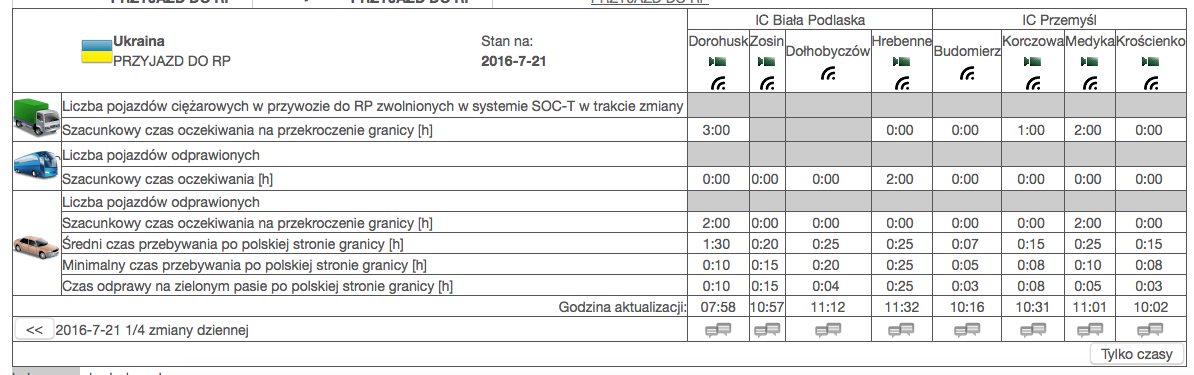Select the IC Biała Podlaska header
Image resolution: width=1194 pixels, height=375 pixels.
point(809,19)
